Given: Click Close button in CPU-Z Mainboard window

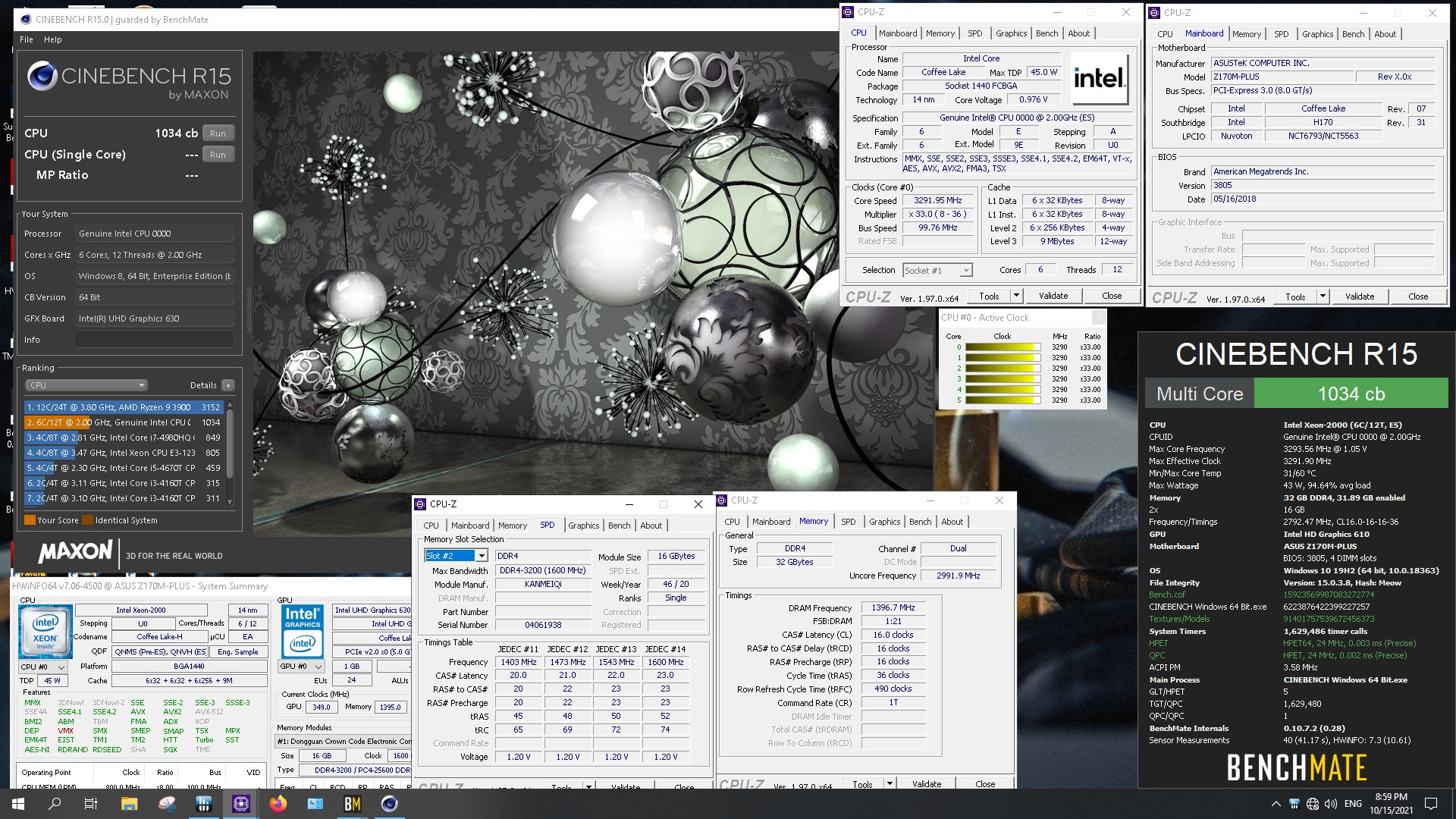Looking at the screenshot, I should pyautogui.click(x=1418, y=297).
